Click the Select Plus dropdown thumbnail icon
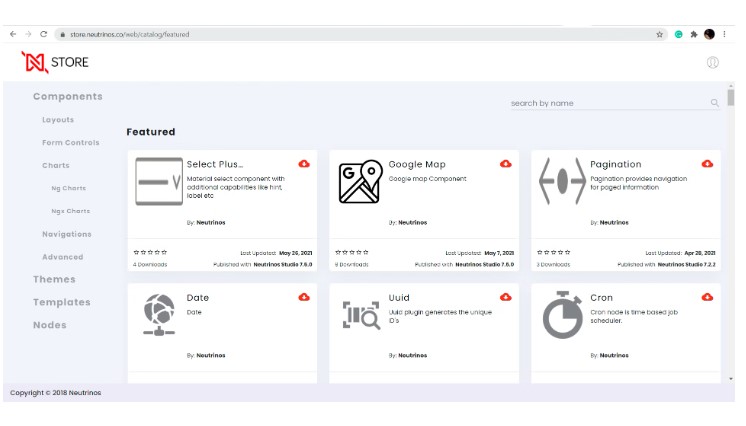This screenshot has width=746, height=426. [x=159, y=181]
